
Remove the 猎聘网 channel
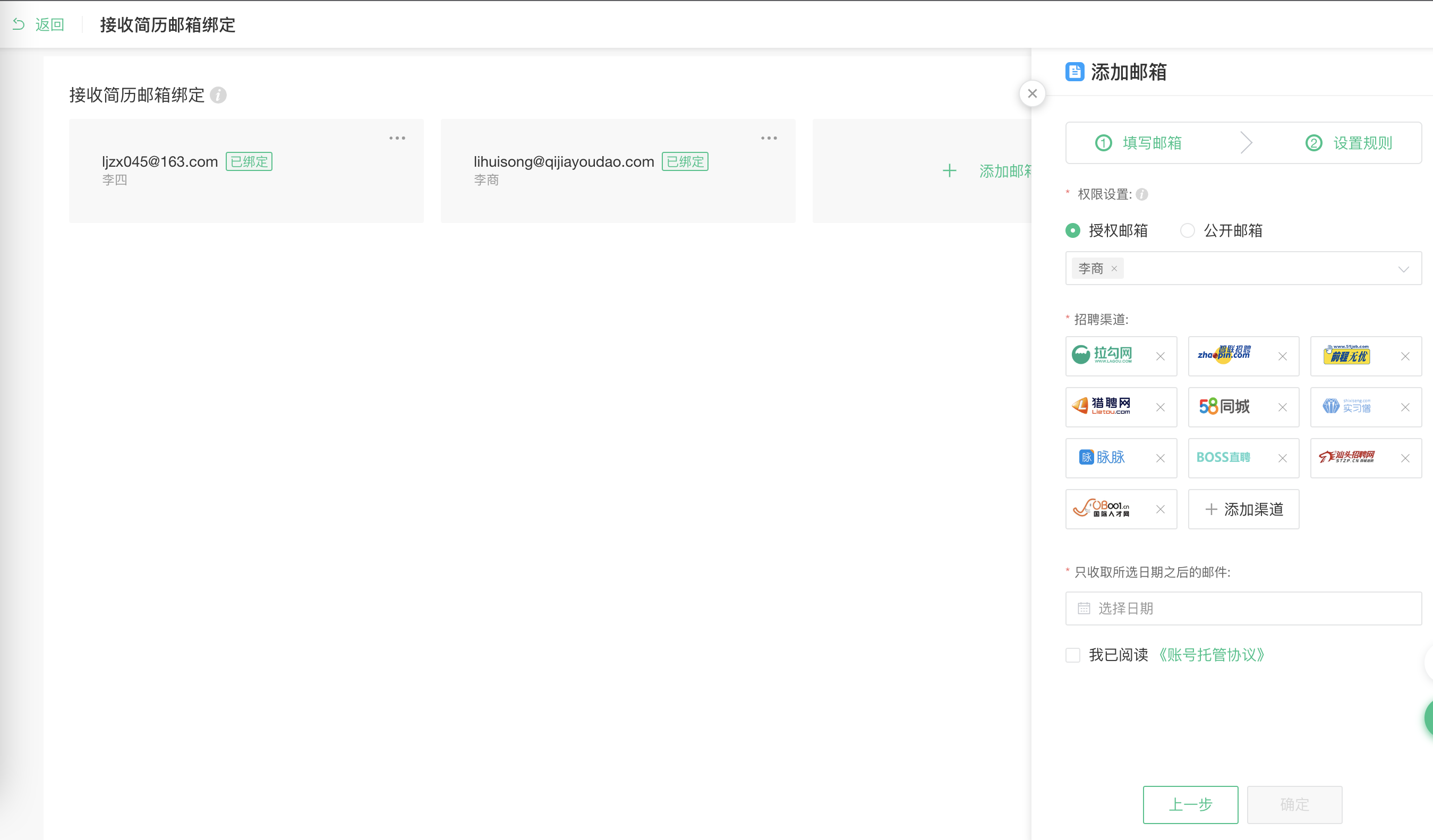click(1160, 407)
